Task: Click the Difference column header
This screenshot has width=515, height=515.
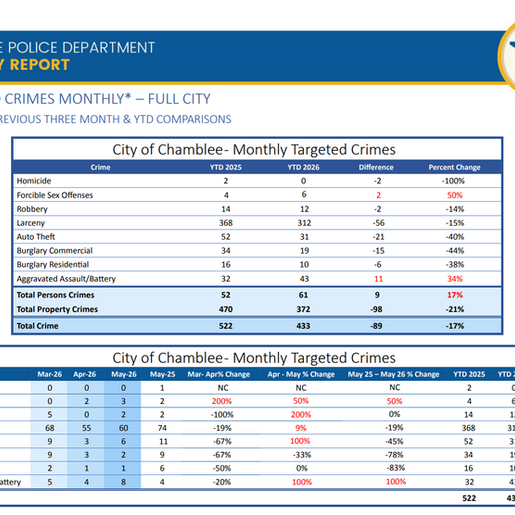Action: pyautogui.click(x=376, y=167)
